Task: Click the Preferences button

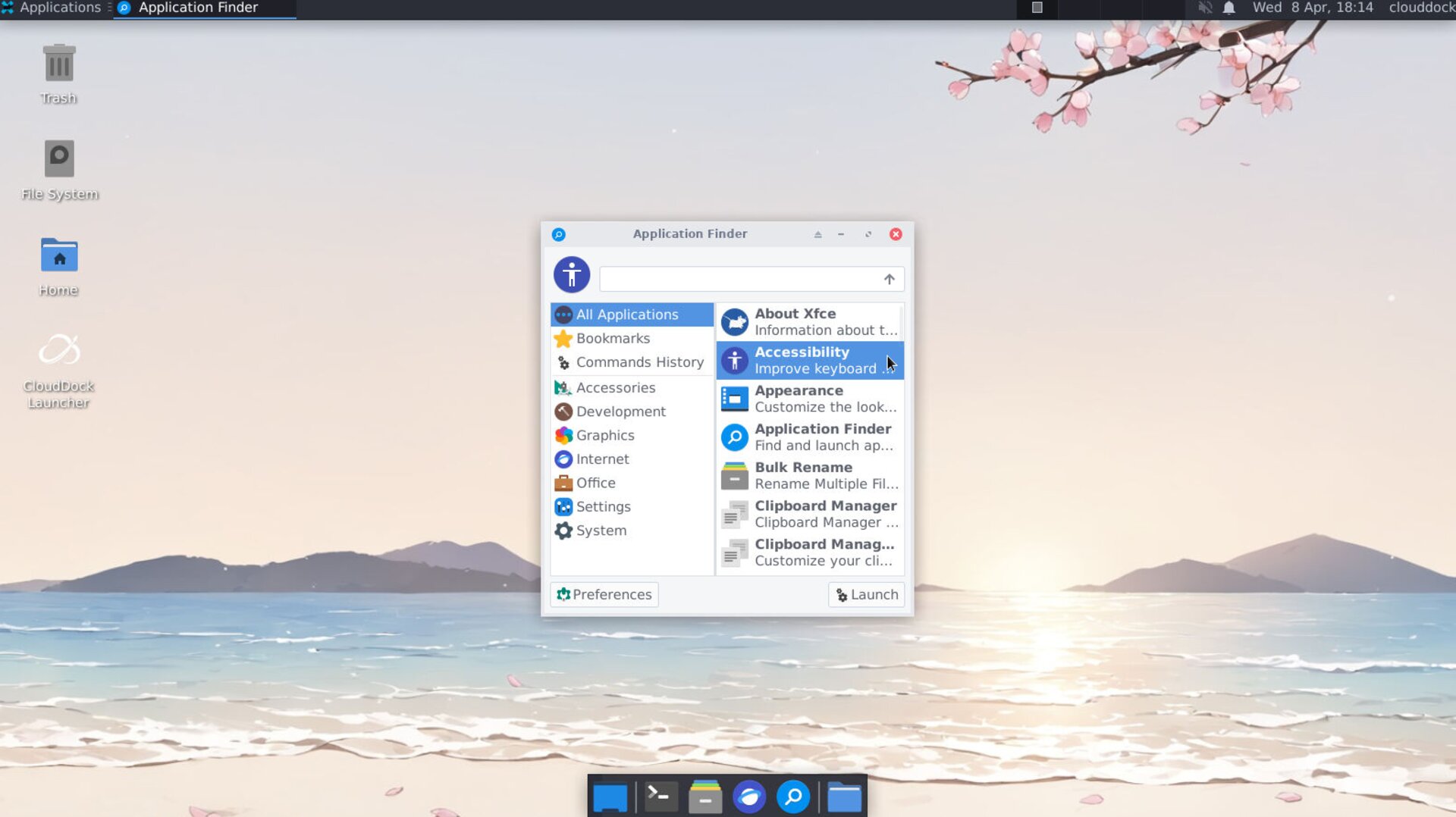Action: 604,595
